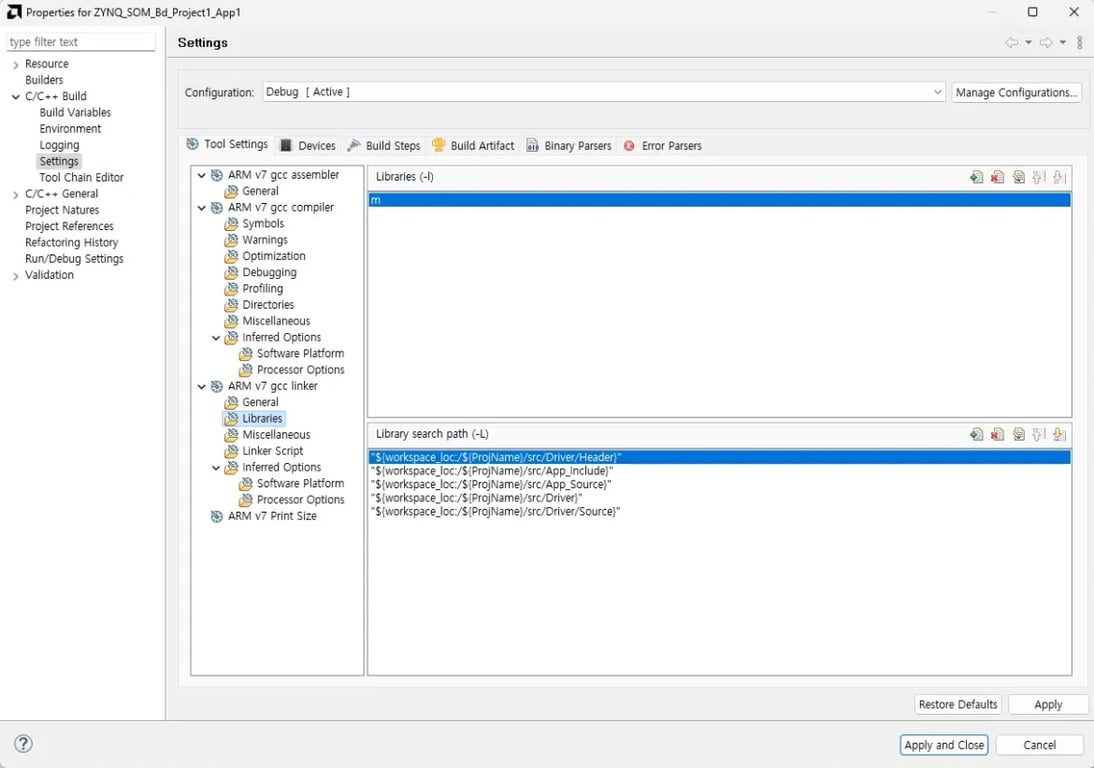This screenshot has height=768, width=1094.
Task: Open the Environment page
Action: pyautogui.click(x=70, y=129)
